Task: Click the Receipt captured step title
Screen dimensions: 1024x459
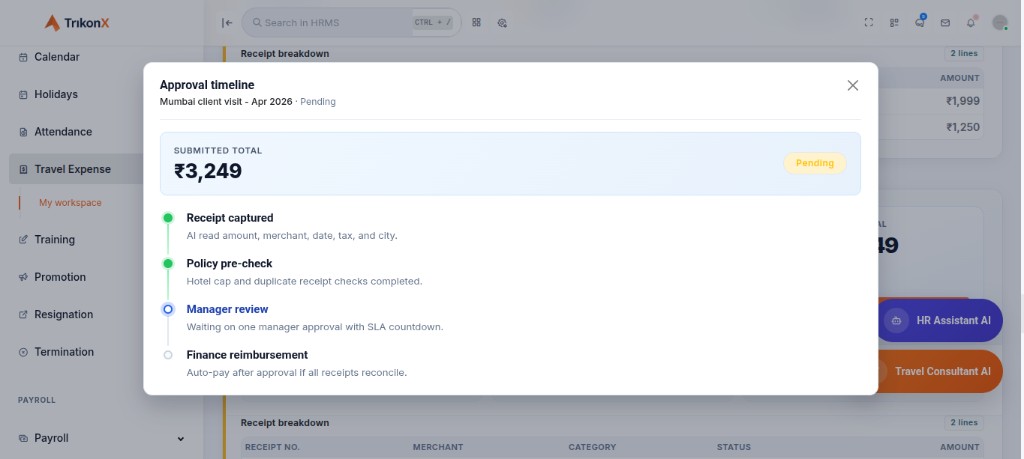Action: tap(230, 218)
